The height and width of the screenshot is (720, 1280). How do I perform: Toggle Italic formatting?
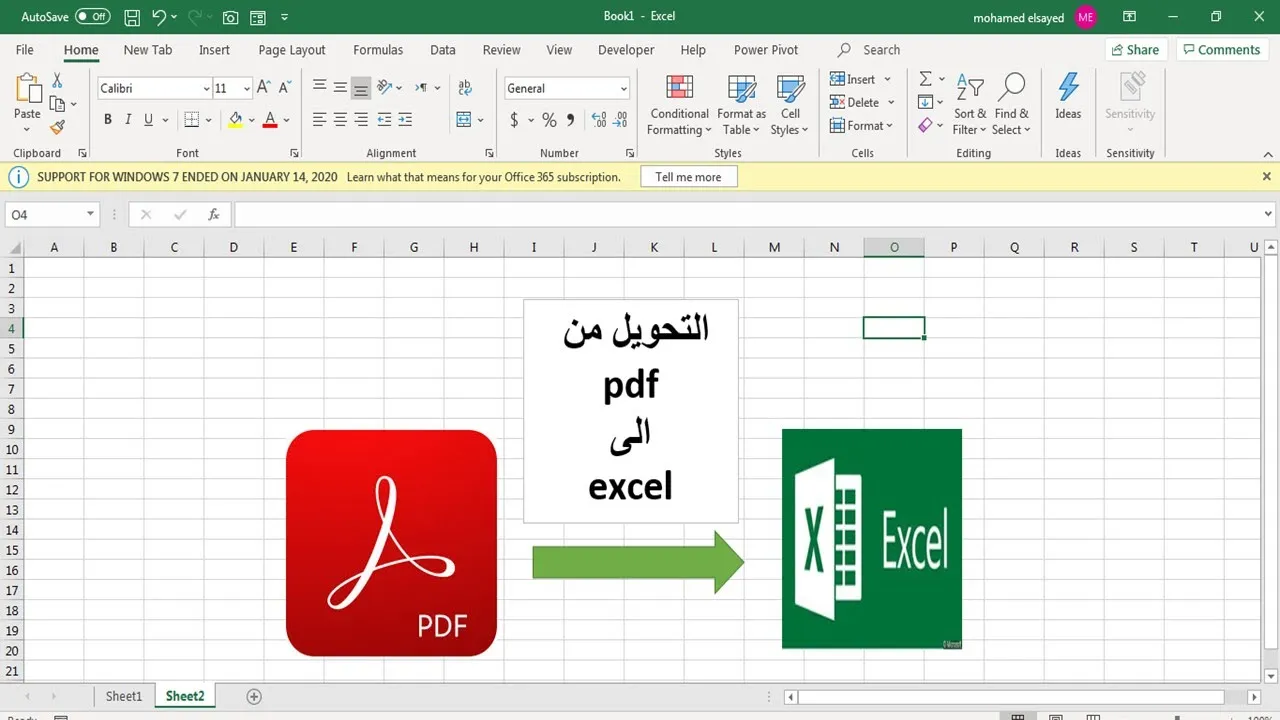pyautogui.click(x=128, y=120)
